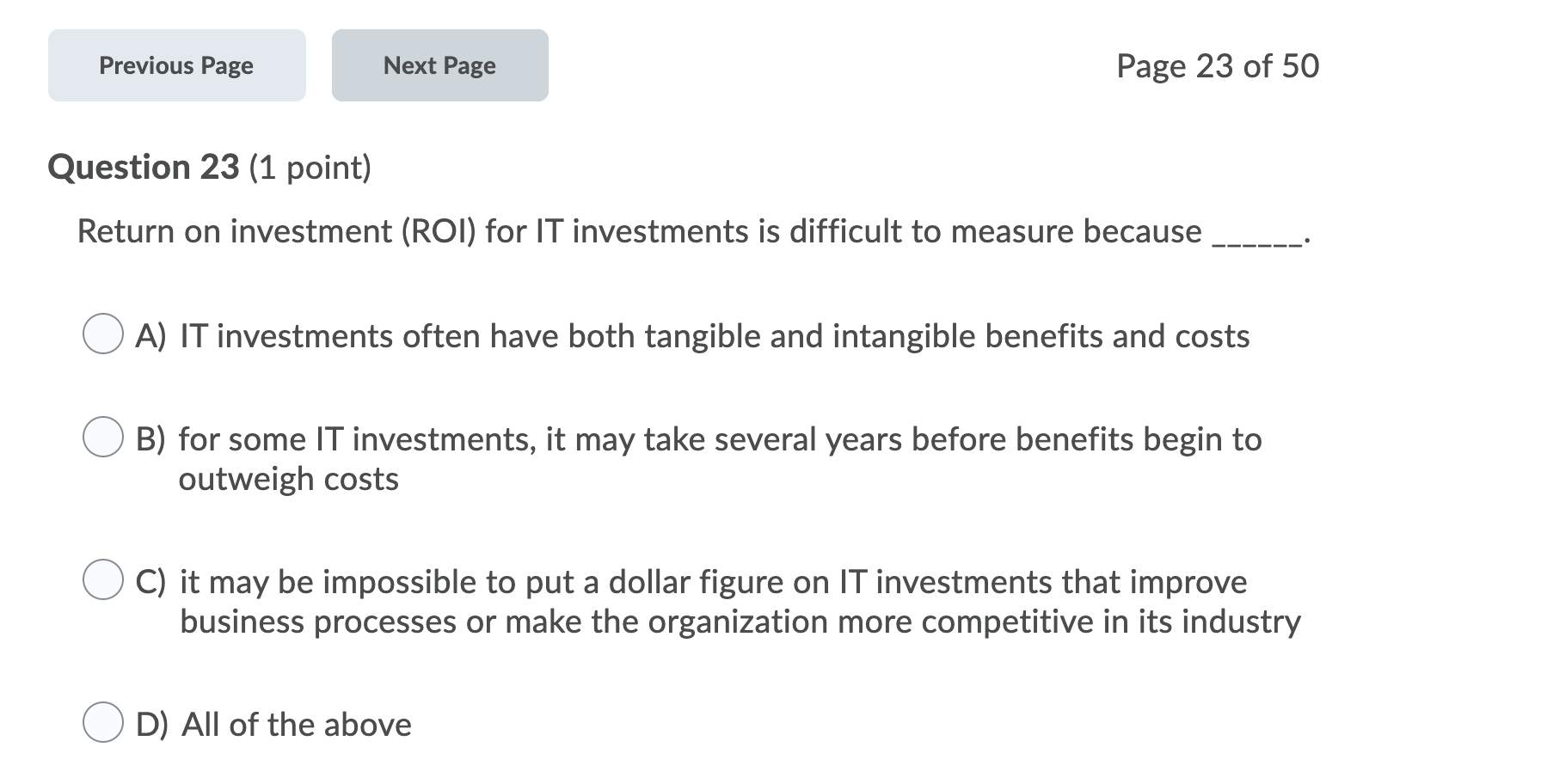Click the 'A)' option letter
1541x784 pixels.
click(150, 336)
